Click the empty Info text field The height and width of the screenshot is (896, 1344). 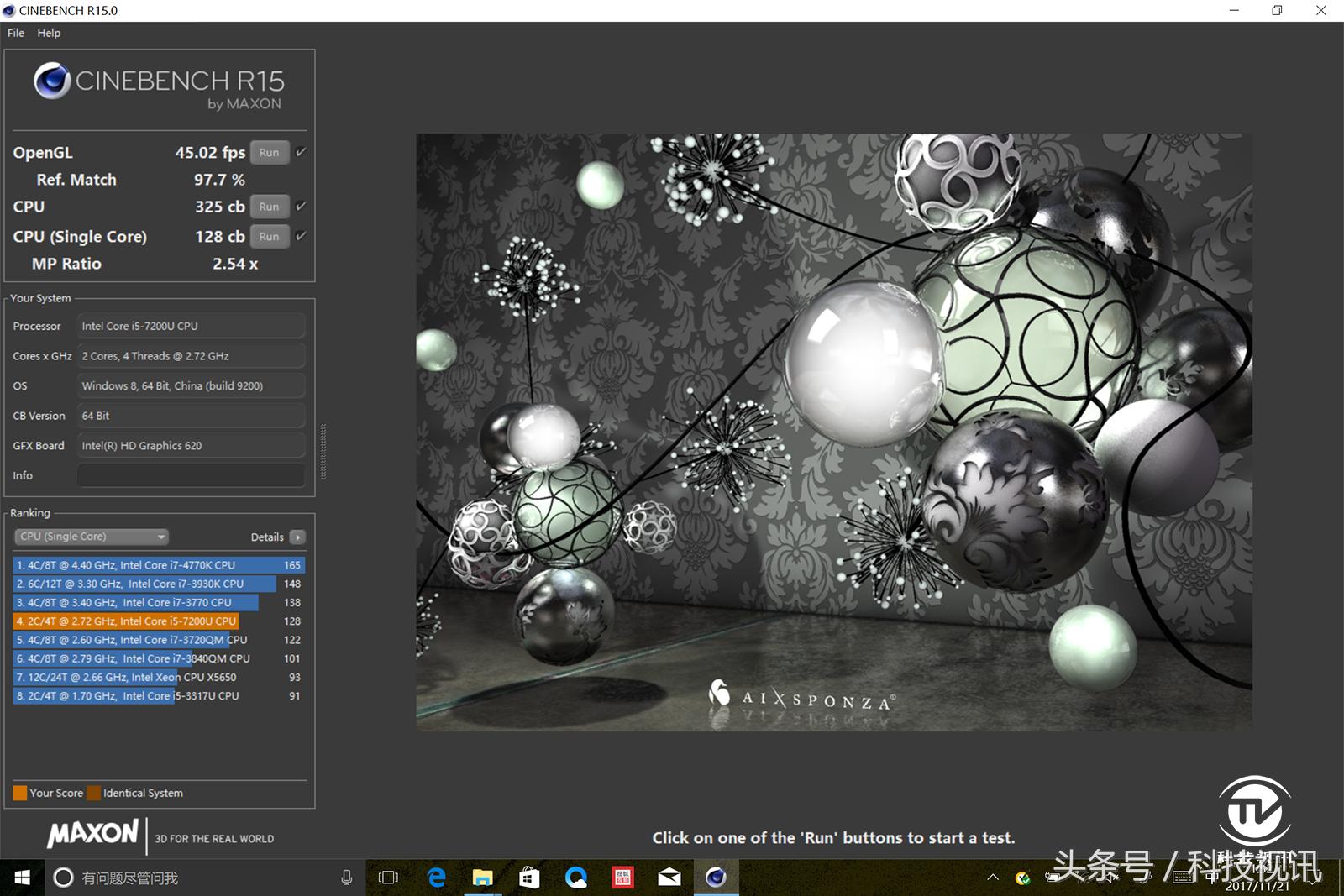pos(191,475)
